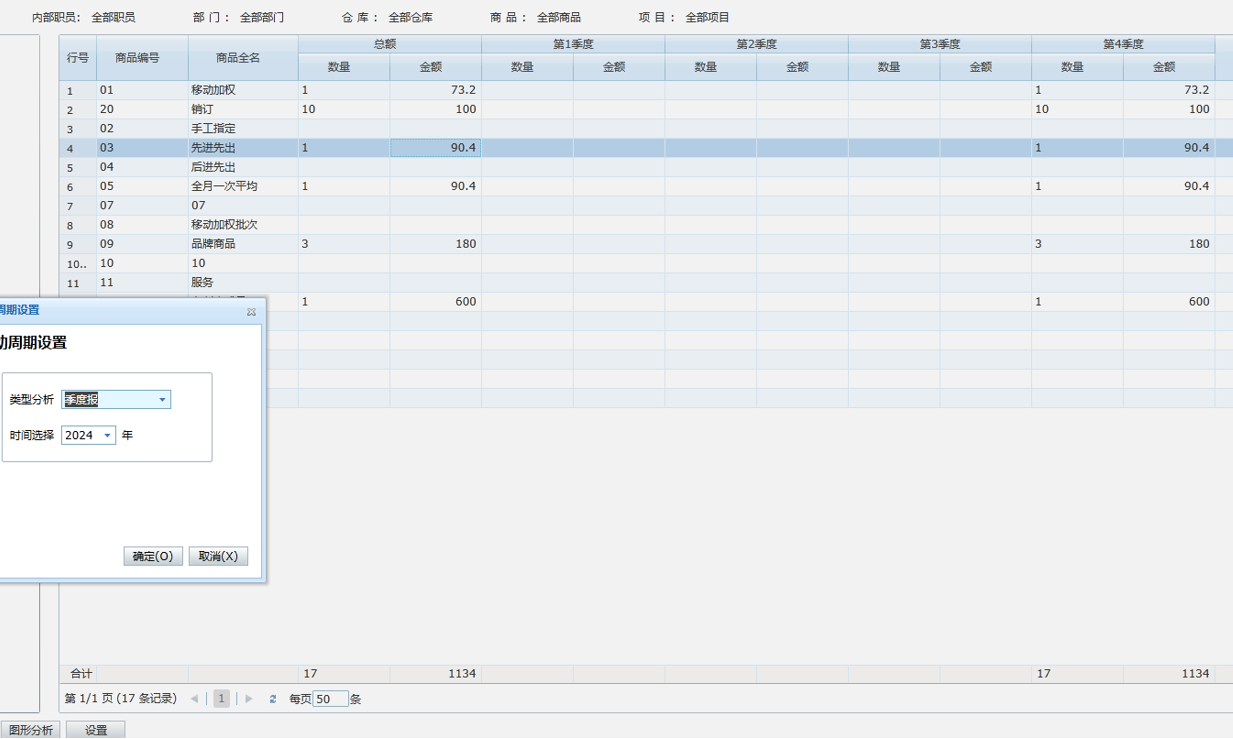
Task: Close the 周期设置 dialog with X icon
Action: pos(251,312)
